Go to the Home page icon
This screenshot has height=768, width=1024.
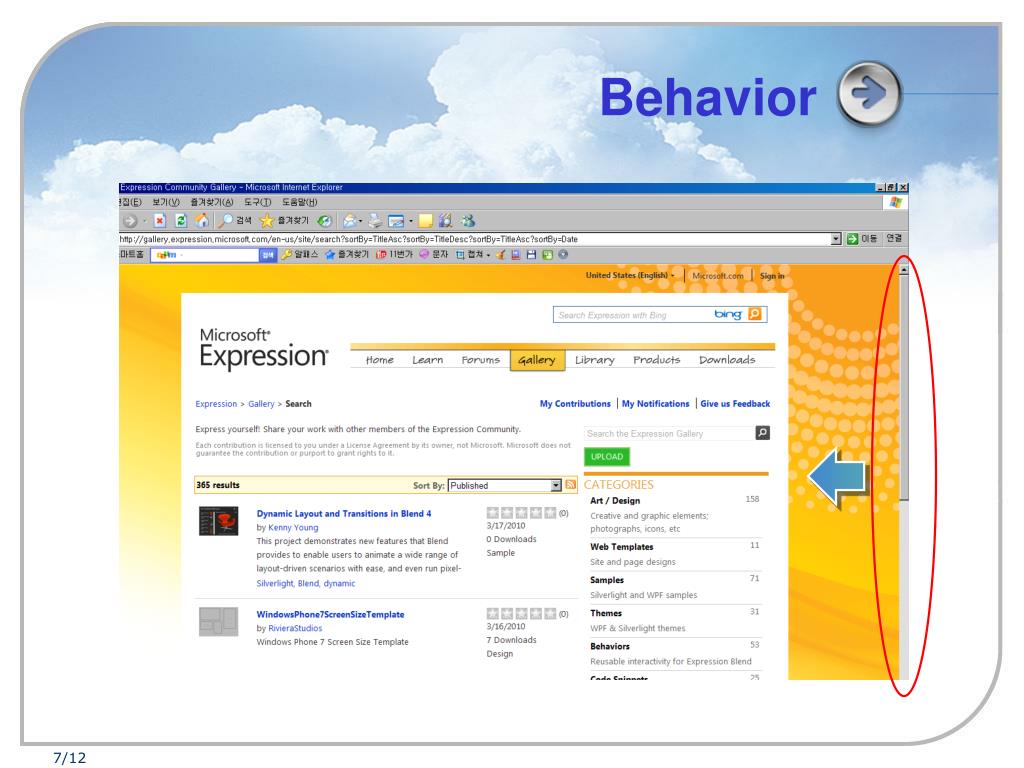[x=202, y=221]
